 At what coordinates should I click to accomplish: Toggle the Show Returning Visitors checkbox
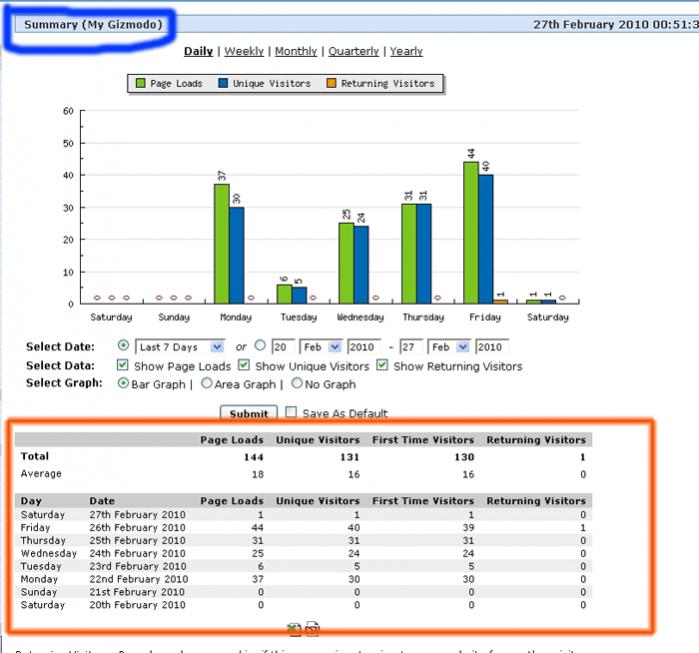382,365
